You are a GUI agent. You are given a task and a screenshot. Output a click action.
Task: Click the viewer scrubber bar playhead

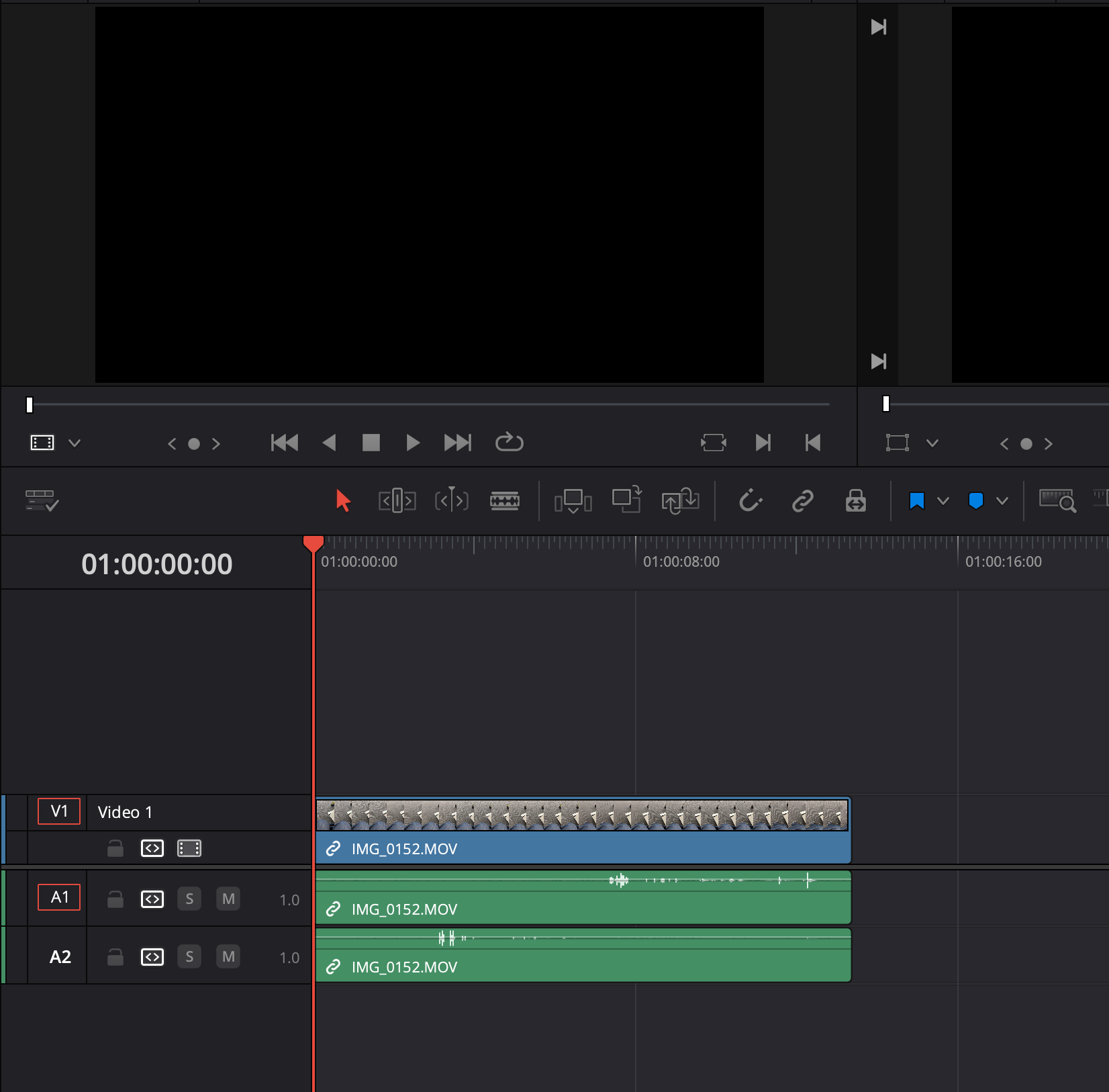pyautogui.click(x=30, y=404)
